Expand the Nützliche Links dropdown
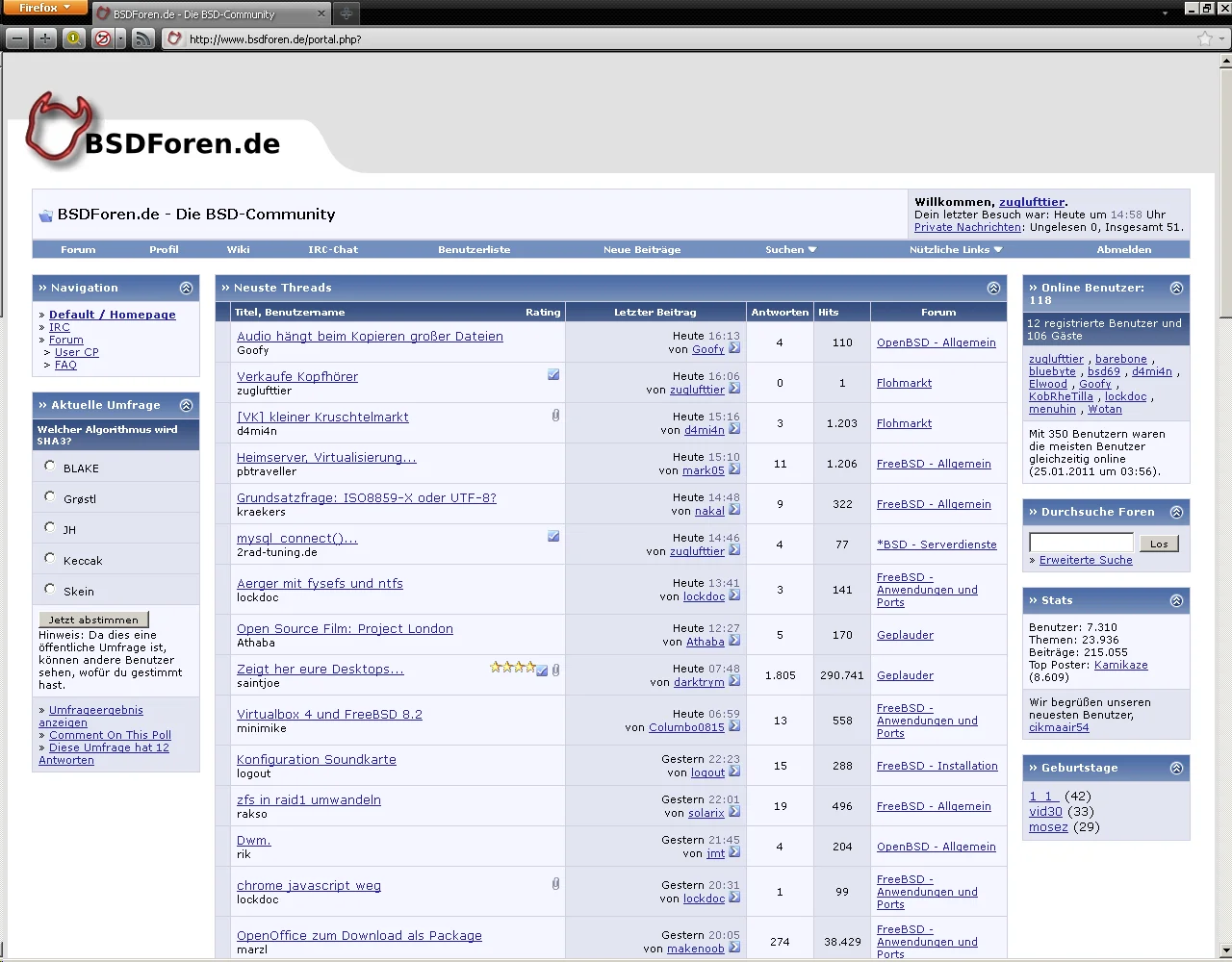 [x=955, y=249]
